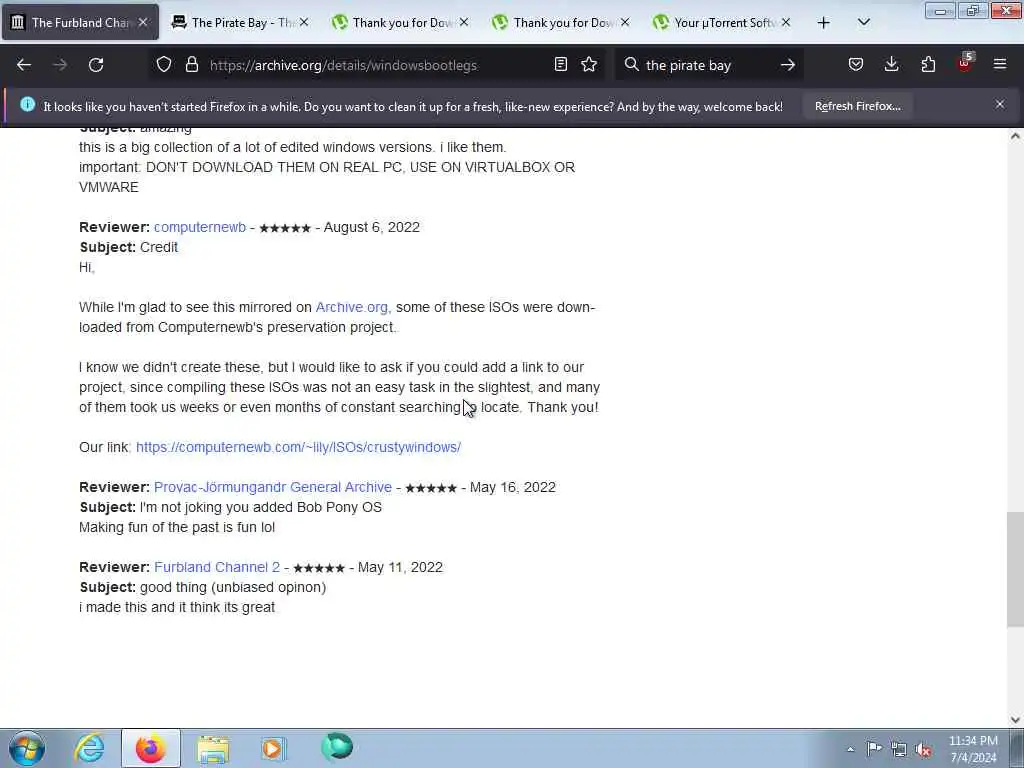The image size is (1024, 768).
Task: Open the taskbar clock and date
Action: [973, 749]
